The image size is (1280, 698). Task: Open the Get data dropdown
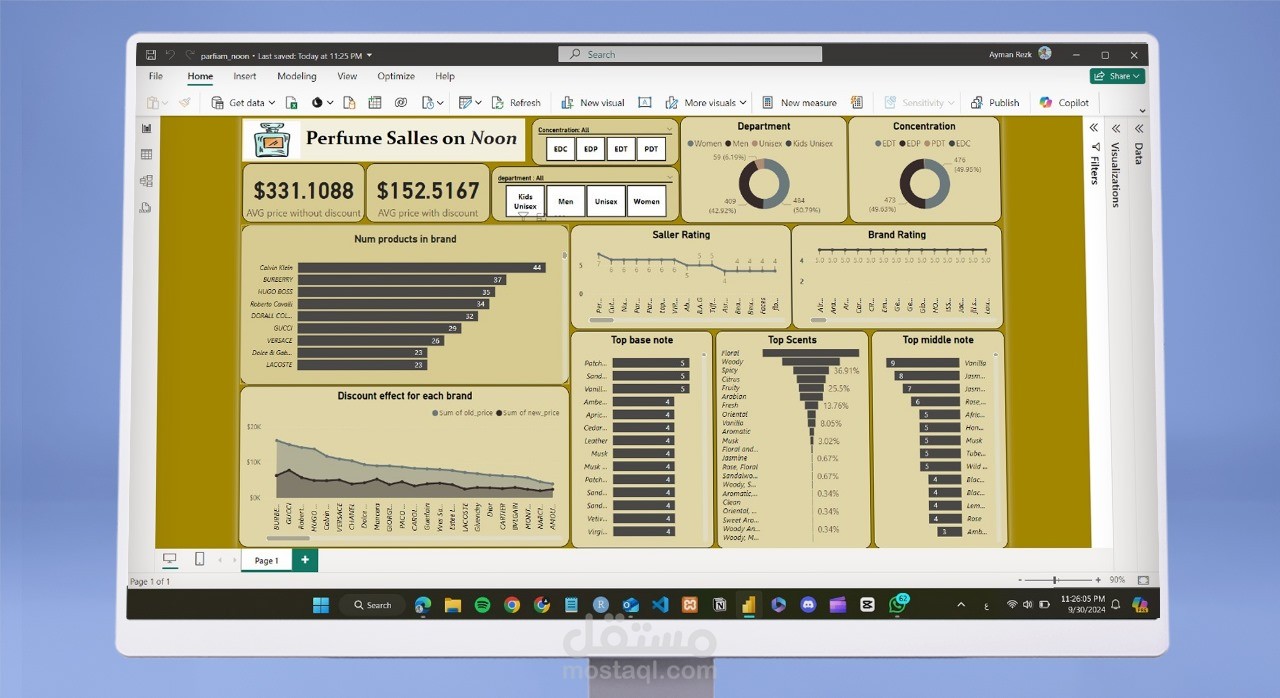[x=243, y=102]
